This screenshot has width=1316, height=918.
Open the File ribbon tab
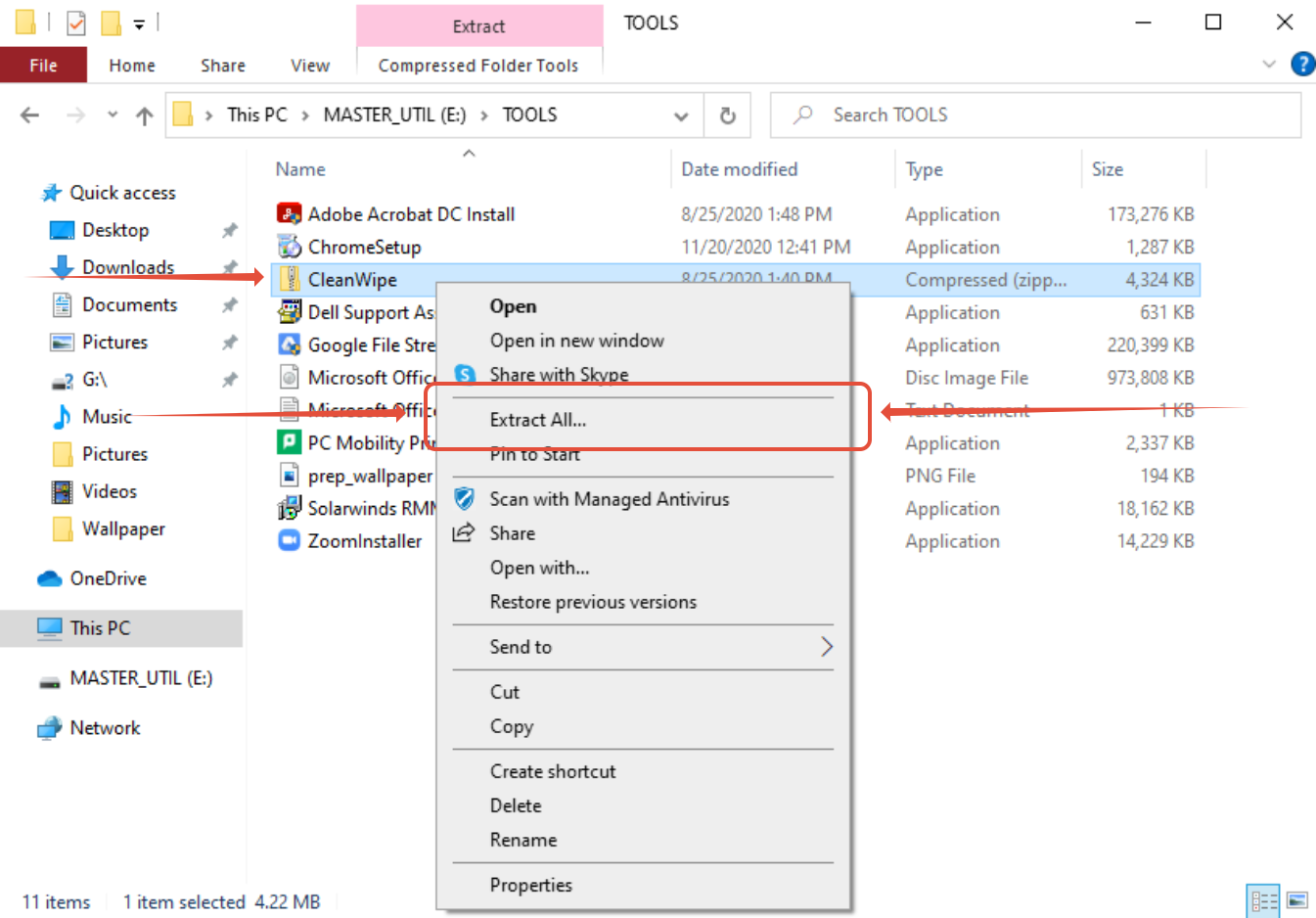point(43,66)
